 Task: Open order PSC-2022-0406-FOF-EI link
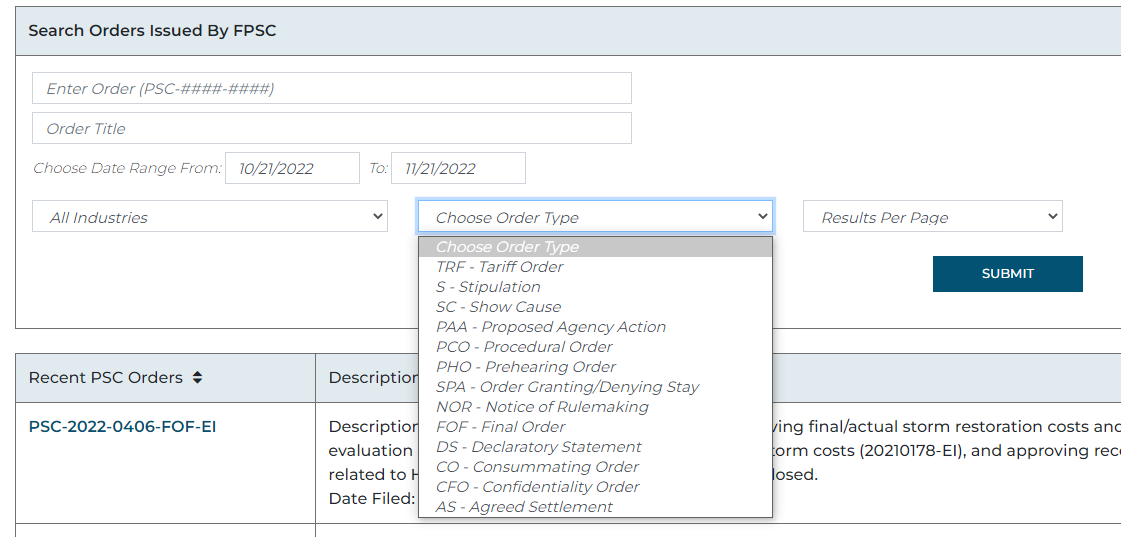pos(122,427)
